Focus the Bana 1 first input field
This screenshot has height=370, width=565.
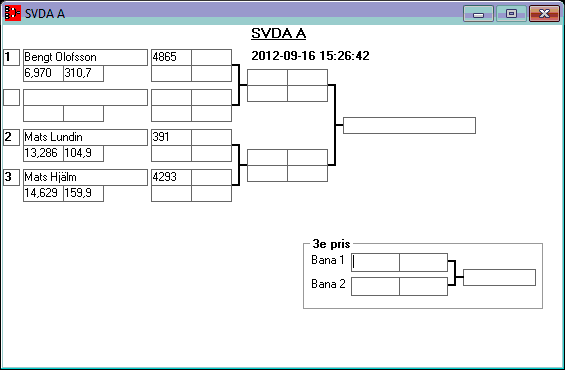(x=375, y=262)
